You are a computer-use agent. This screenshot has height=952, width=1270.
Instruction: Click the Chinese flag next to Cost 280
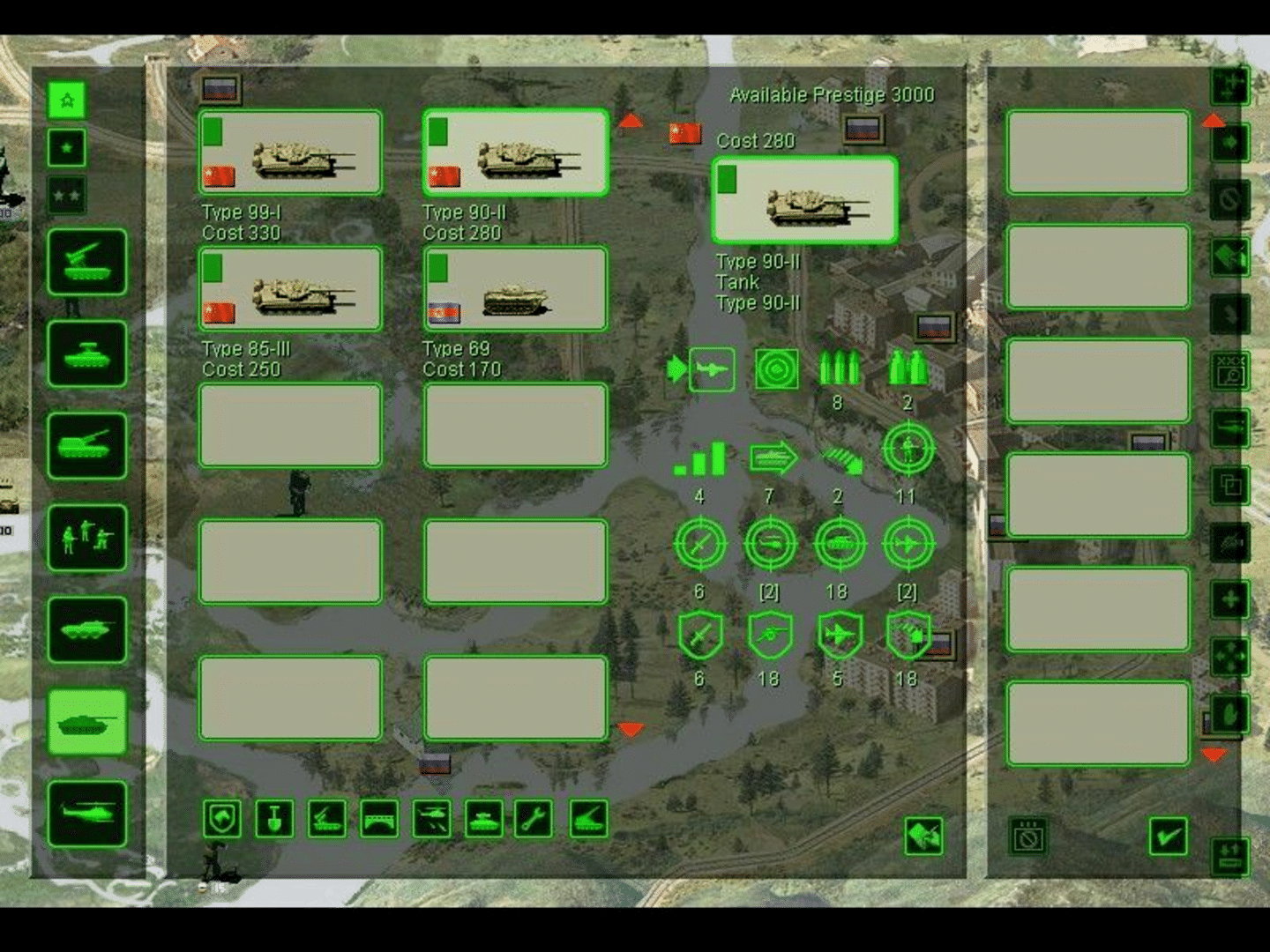click(685, 133)
